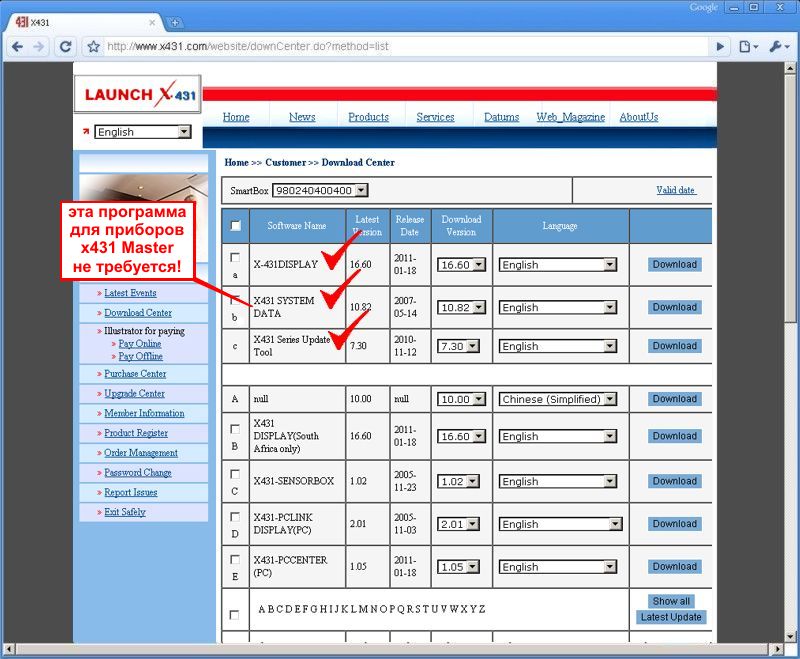
Task: Open the Upgrade Center link
Action: click(x=134, y=394)
